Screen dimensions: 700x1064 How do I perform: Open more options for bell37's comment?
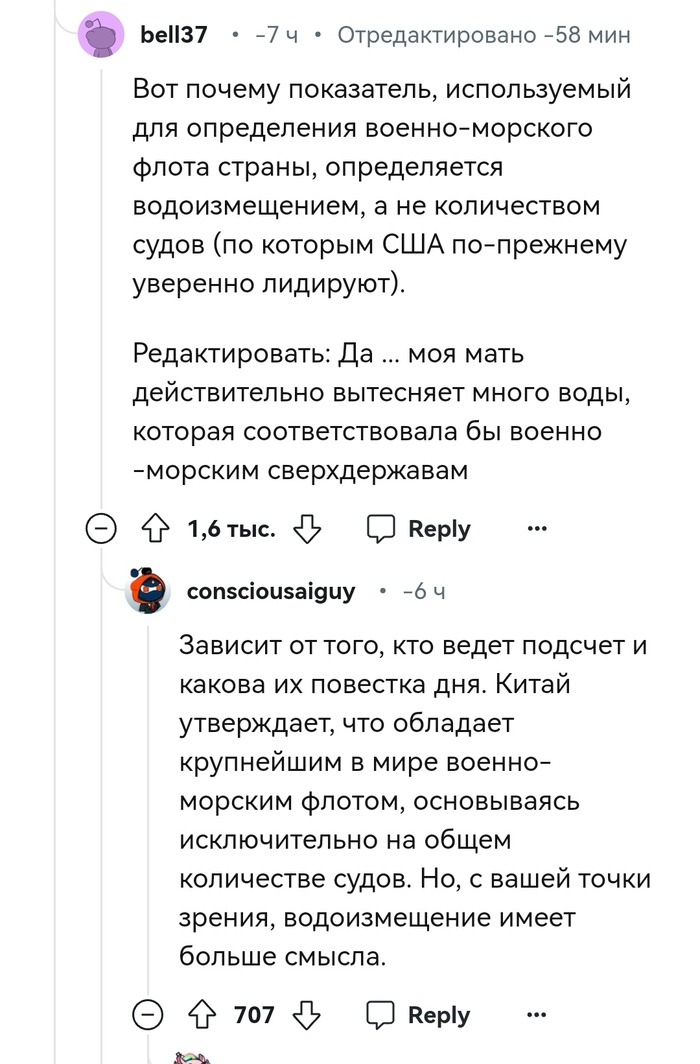click(x=537, y=529)
